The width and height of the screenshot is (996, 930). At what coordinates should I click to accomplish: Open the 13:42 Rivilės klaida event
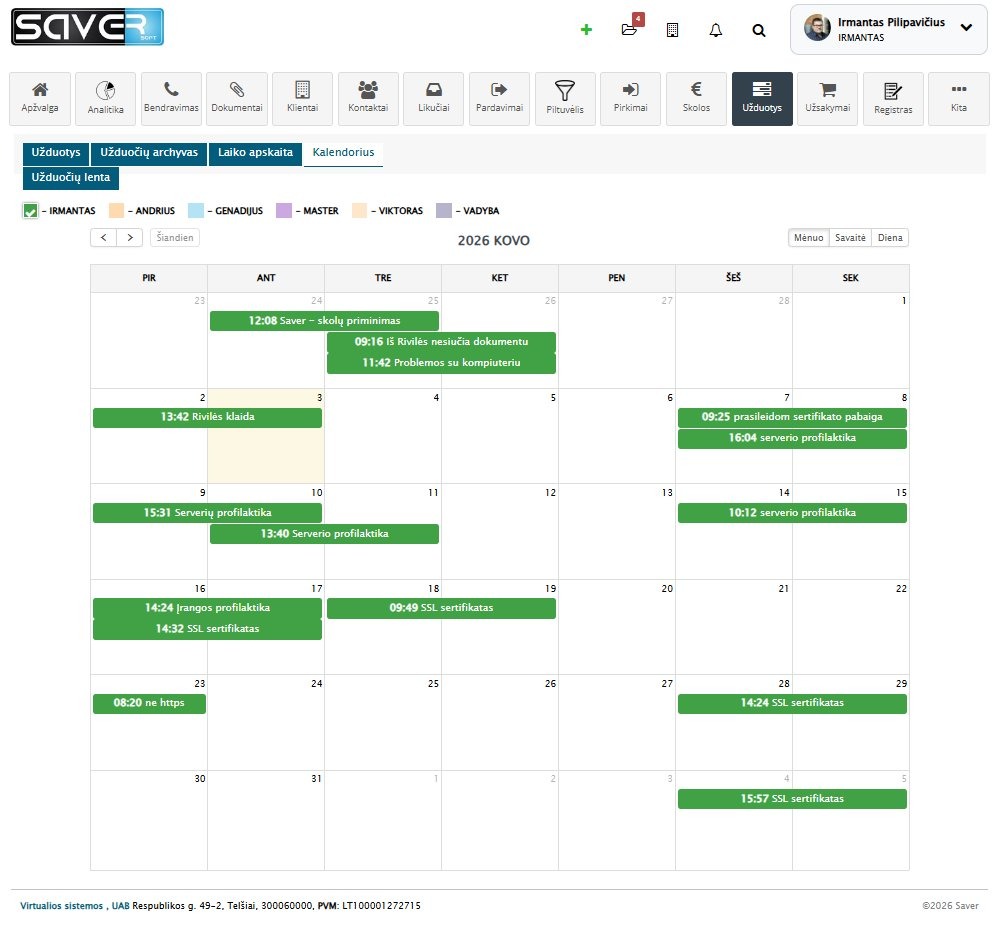[207, 417]
